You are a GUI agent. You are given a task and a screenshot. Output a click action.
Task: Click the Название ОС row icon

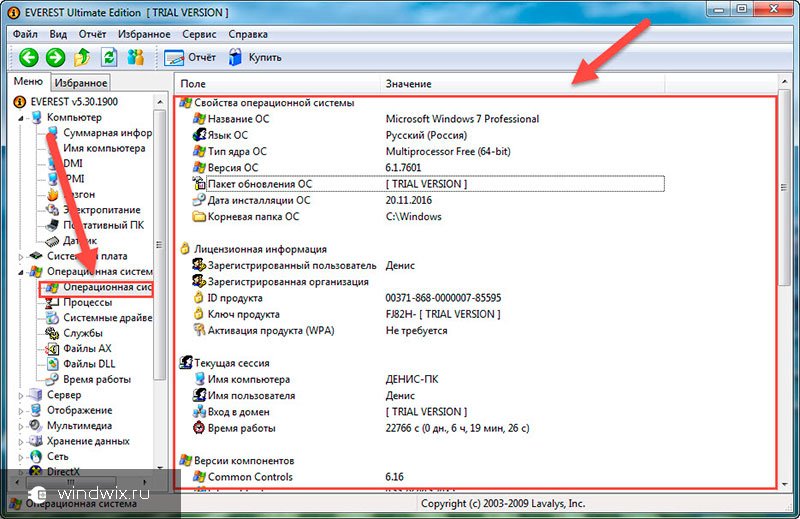click(199, 119)
